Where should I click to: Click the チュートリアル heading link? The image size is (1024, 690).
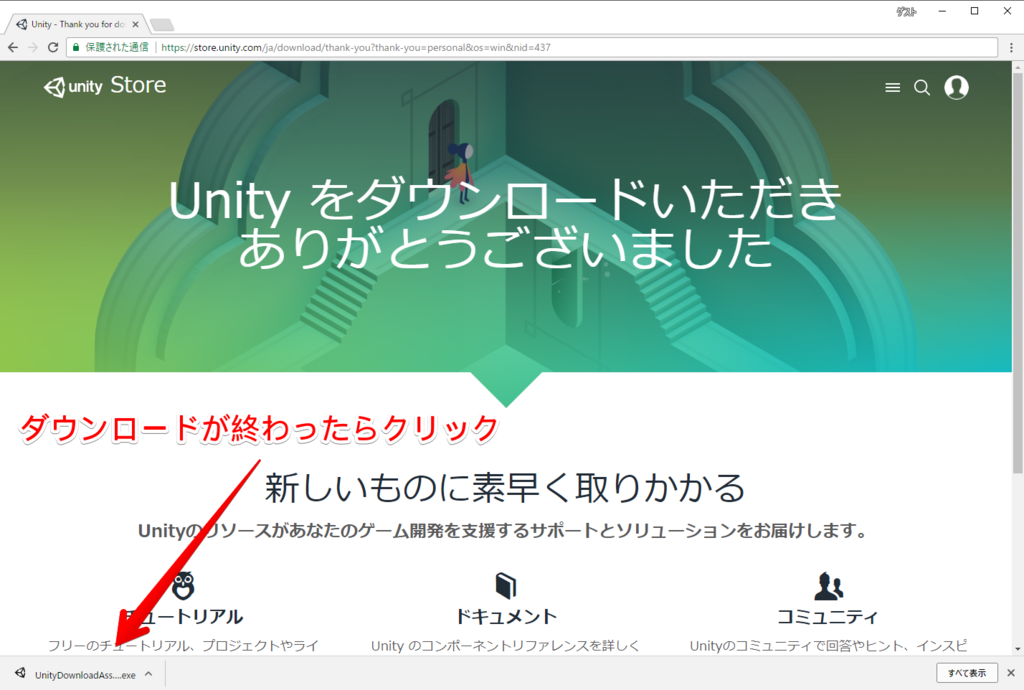tap(184, 616)
